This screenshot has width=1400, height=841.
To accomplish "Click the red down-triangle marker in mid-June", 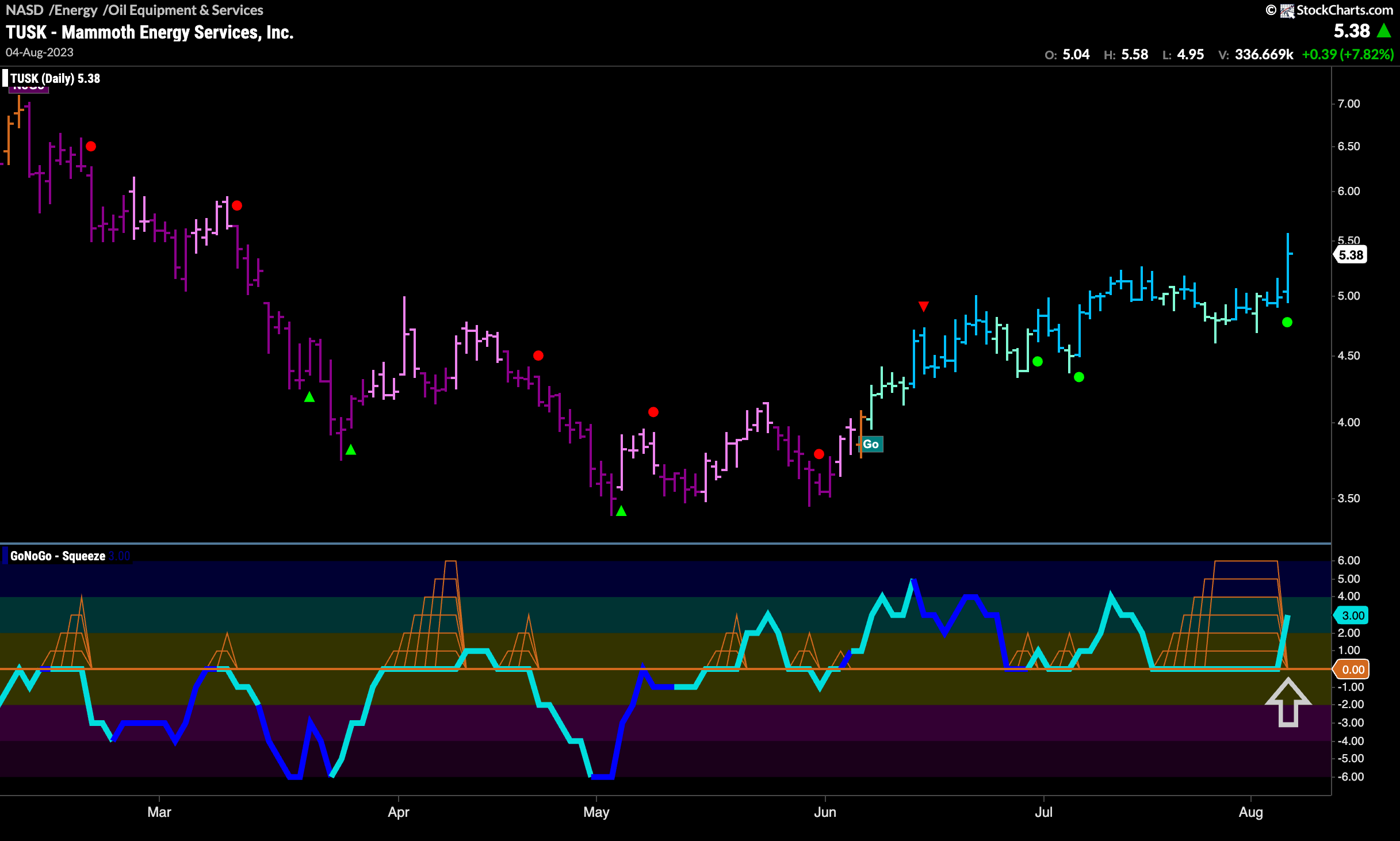I will pyautogui.click(x=924, y=306).
